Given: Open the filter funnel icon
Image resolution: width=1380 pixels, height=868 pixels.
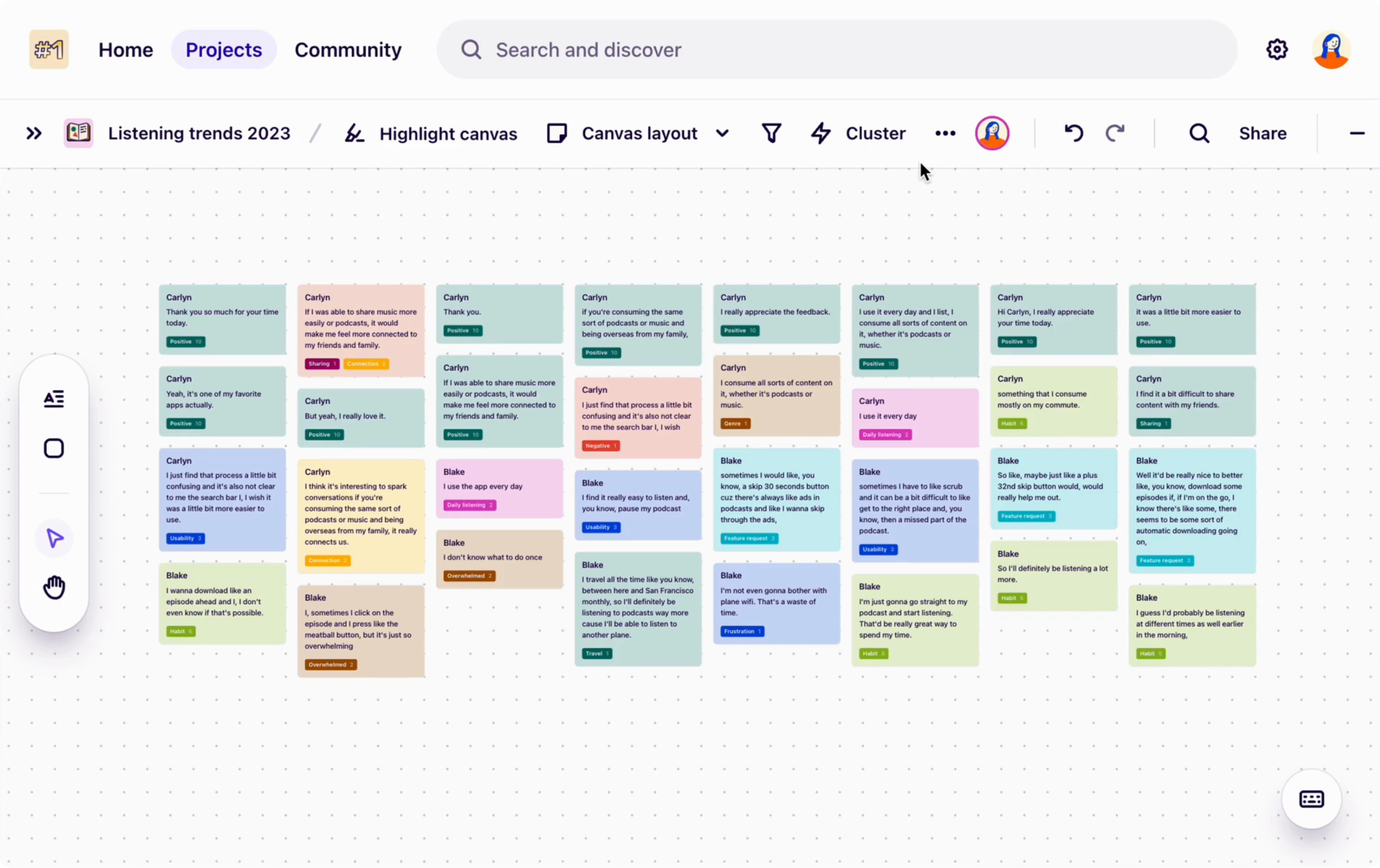Looking at the screenshot, I should coord(771,133).
